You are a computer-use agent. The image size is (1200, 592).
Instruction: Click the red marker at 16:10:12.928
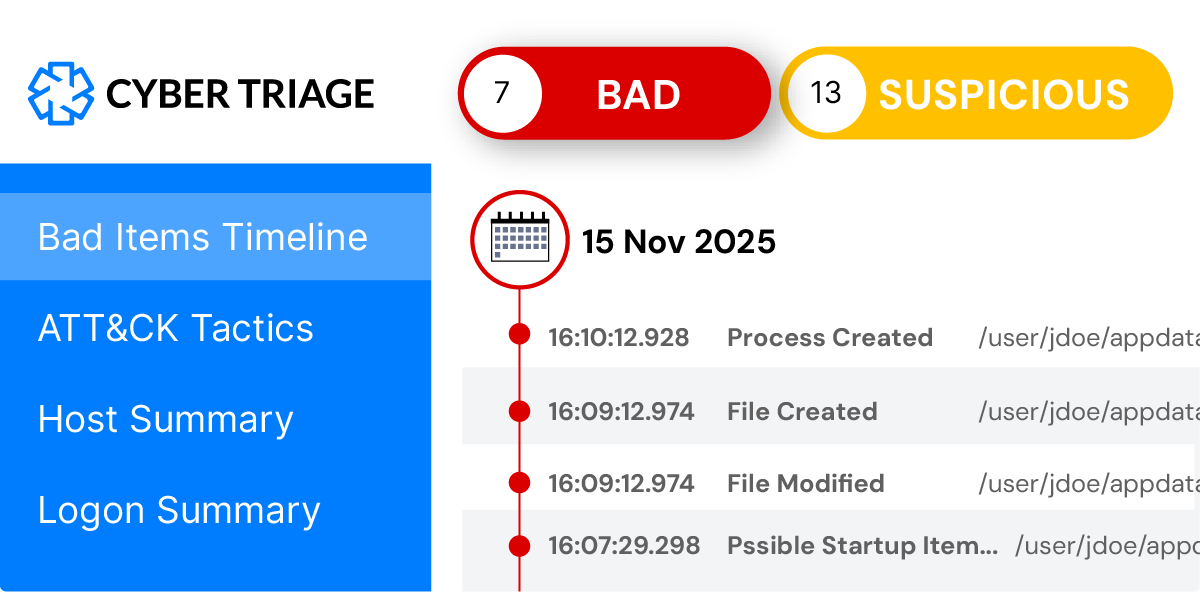[519, 335]
